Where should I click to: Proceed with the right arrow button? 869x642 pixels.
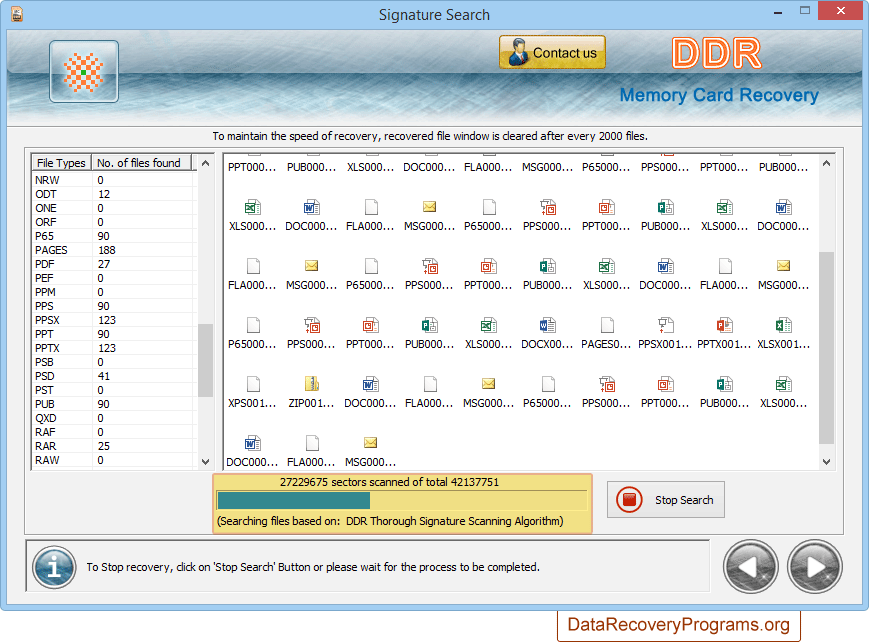tap(815, 567)
